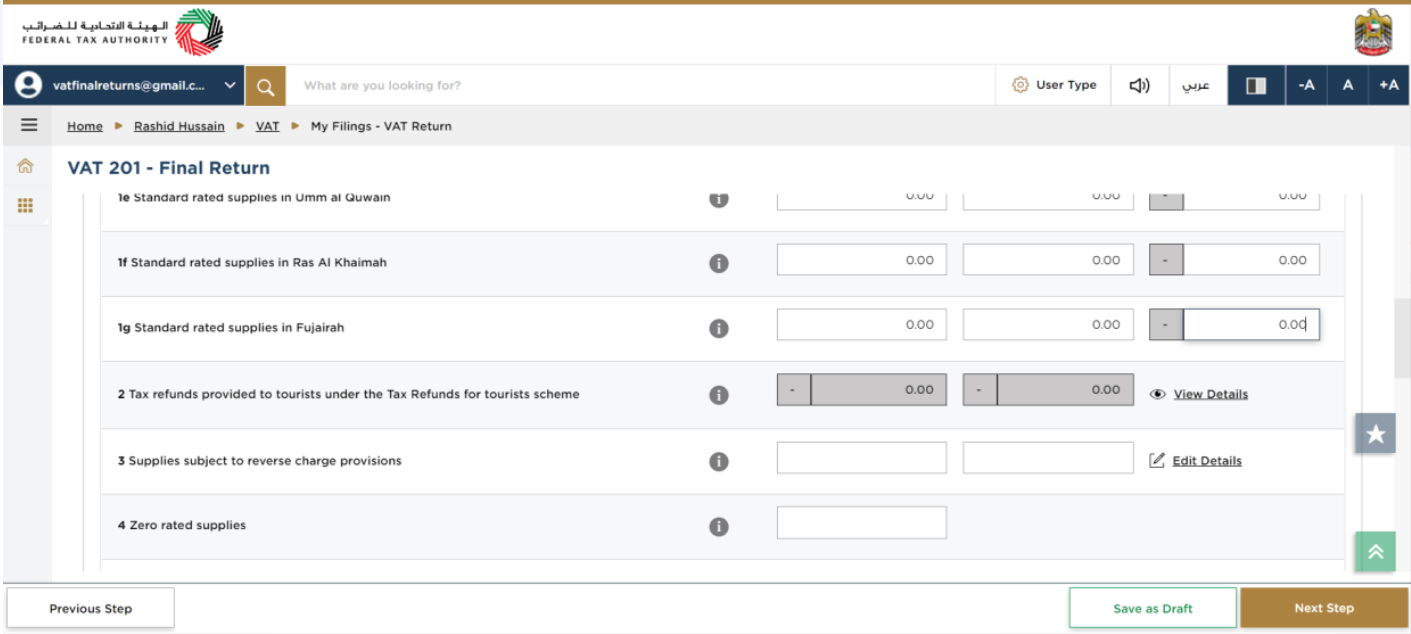Click the Zero rated supplies amount field
The width and height of the screenshot is (1411, 634).
click(862, 523)
